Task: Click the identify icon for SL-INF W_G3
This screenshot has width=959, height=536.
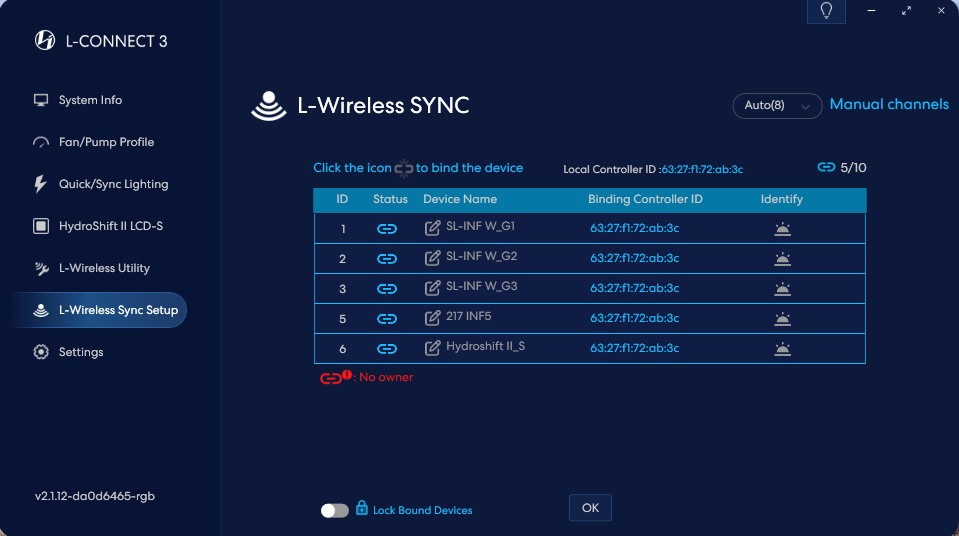Action: click(782, 289)
